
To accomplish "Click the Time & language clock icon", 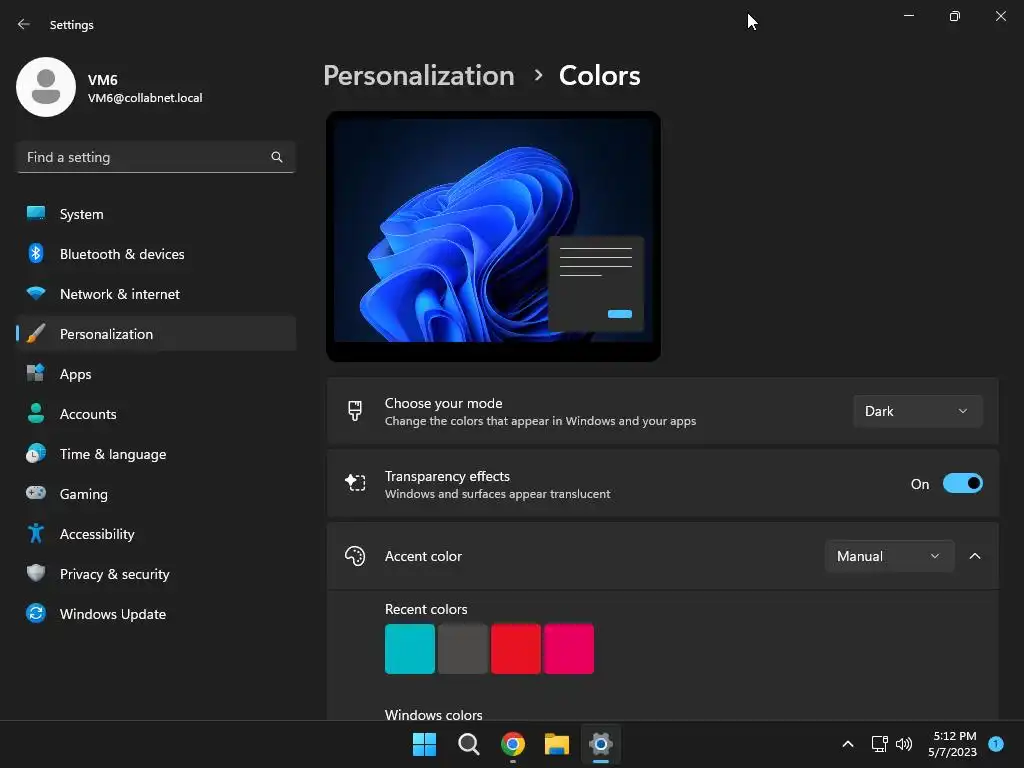I will click(36, 453).
